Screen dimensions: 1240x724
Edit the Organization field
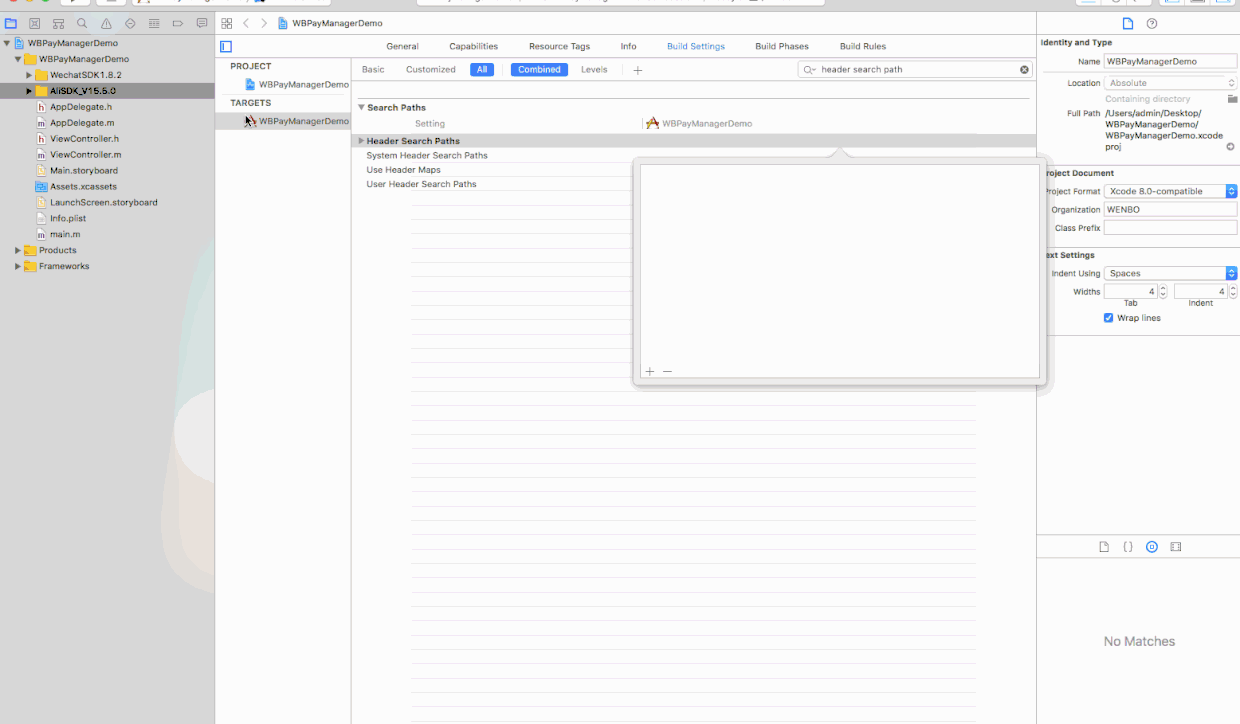(x=1170, y=210)
